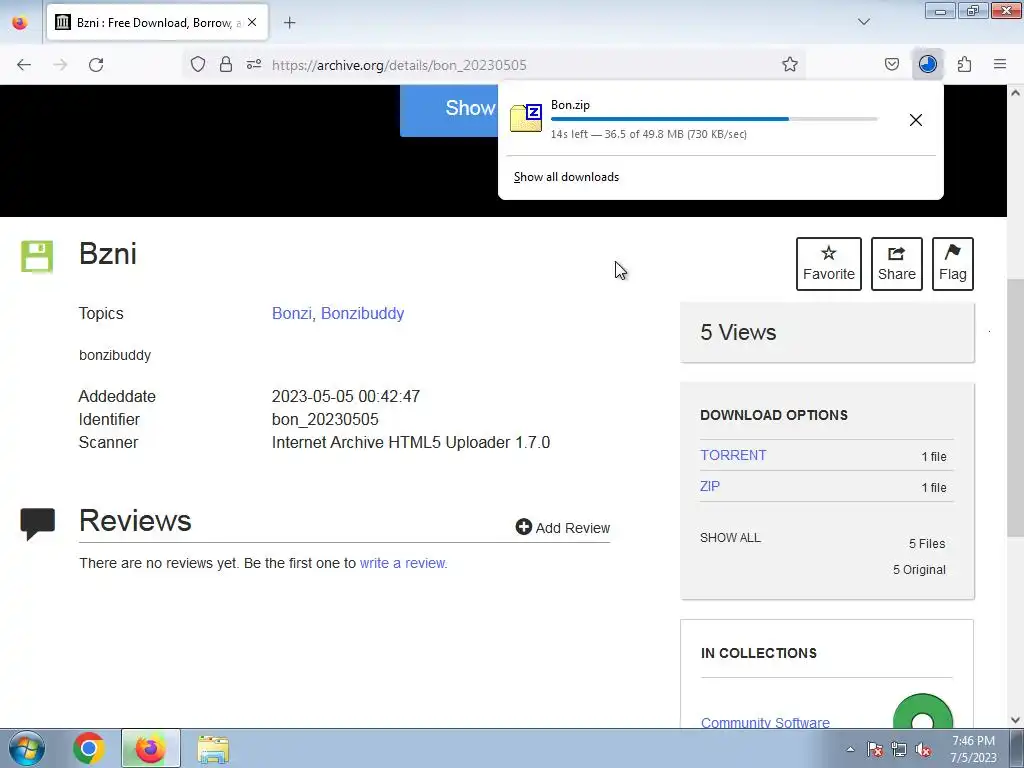Open the network status tray icon
The width and height of the screenshot is (1024, 768).
899,749
